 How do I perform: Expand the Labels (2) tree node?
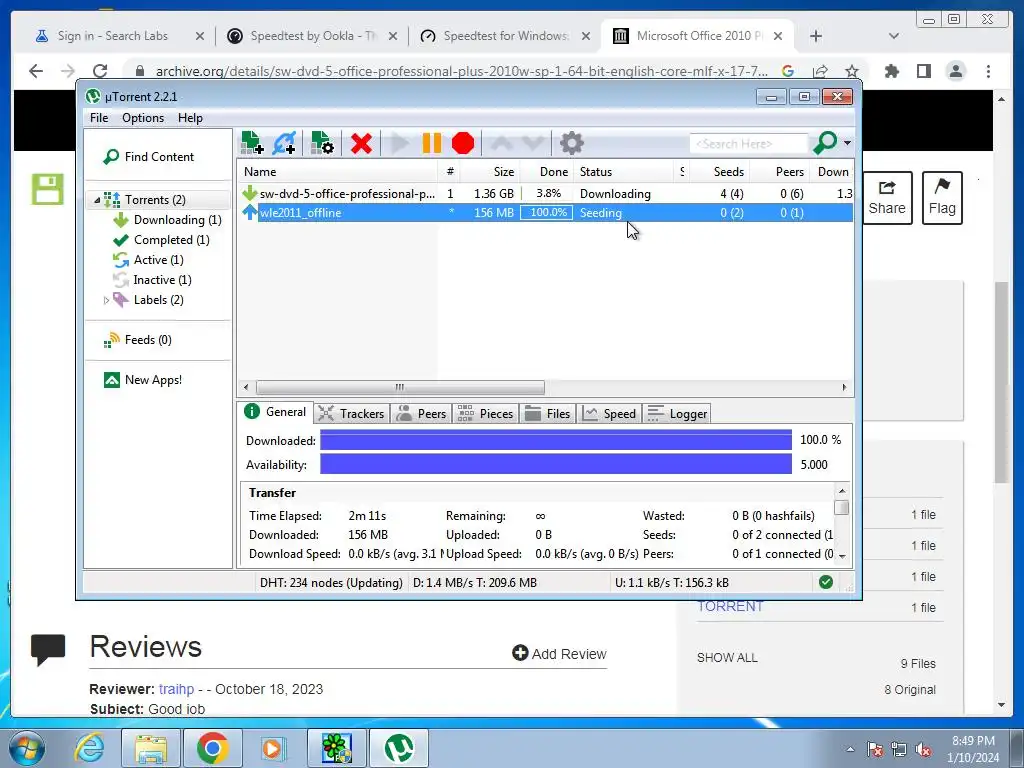(106, 300)
